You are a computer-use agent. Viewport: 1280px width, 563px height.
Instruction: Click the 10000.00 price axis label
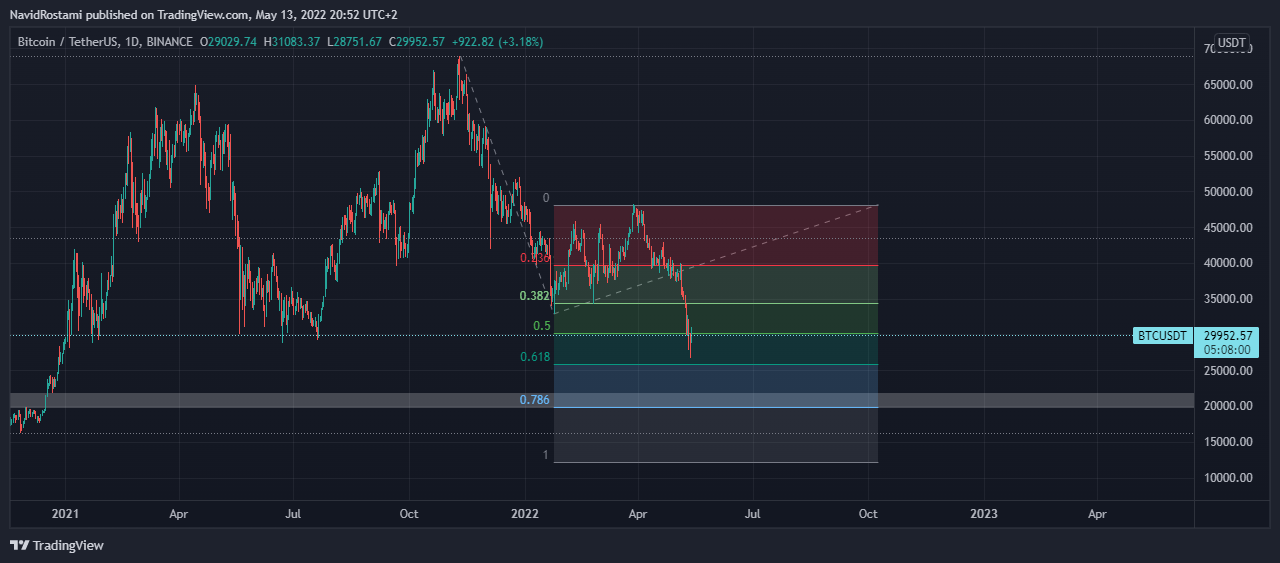[1227, 478]
